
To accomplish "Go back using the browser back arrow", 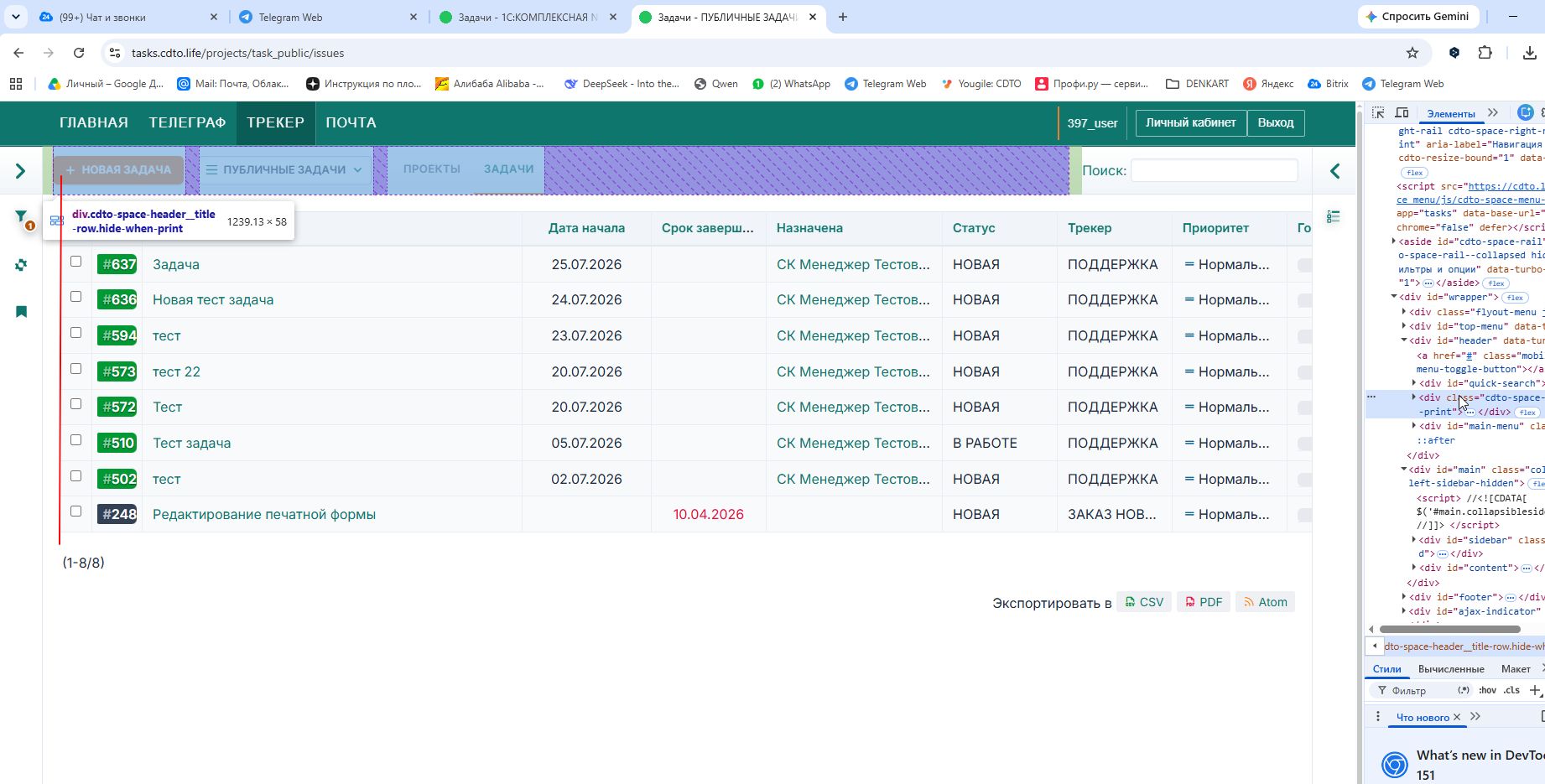I will pos(18,53).
